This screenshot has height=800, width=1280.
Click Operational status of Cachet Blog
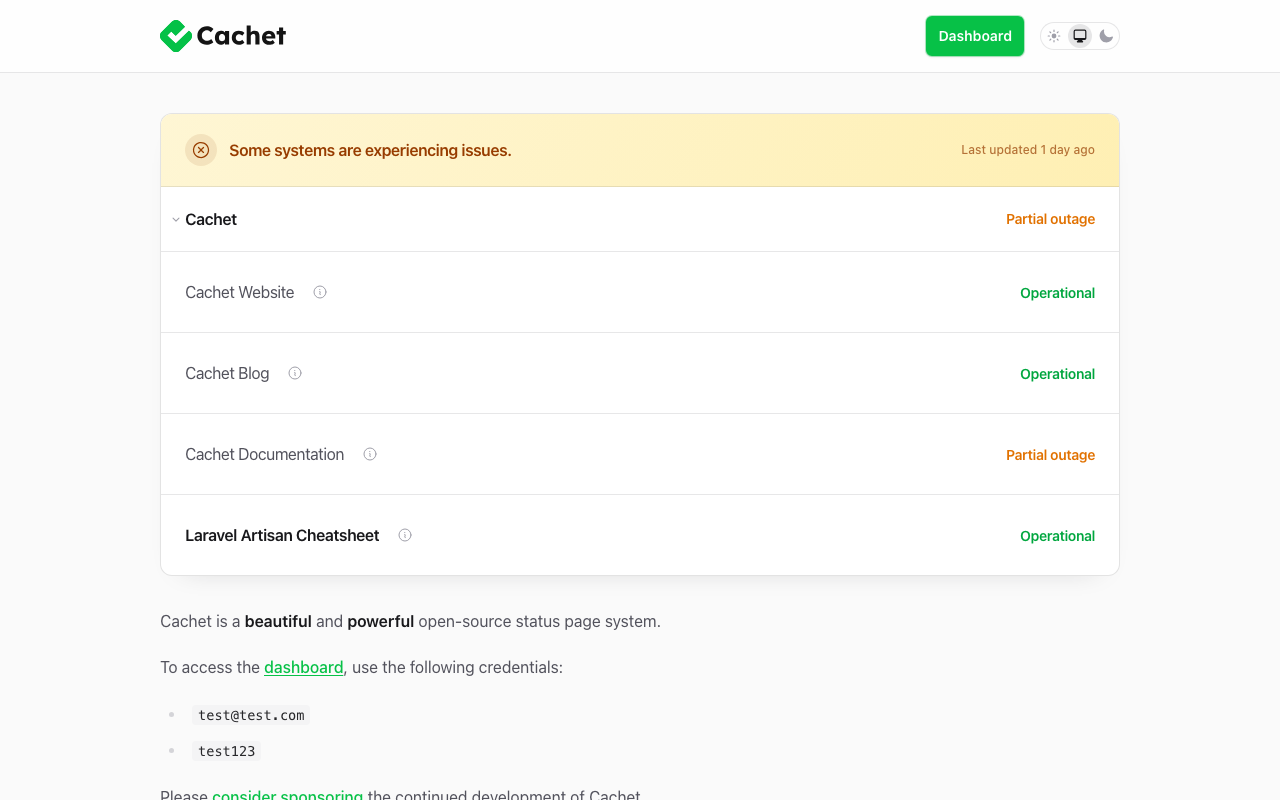pyautogui.click(x=1057, y=374)
